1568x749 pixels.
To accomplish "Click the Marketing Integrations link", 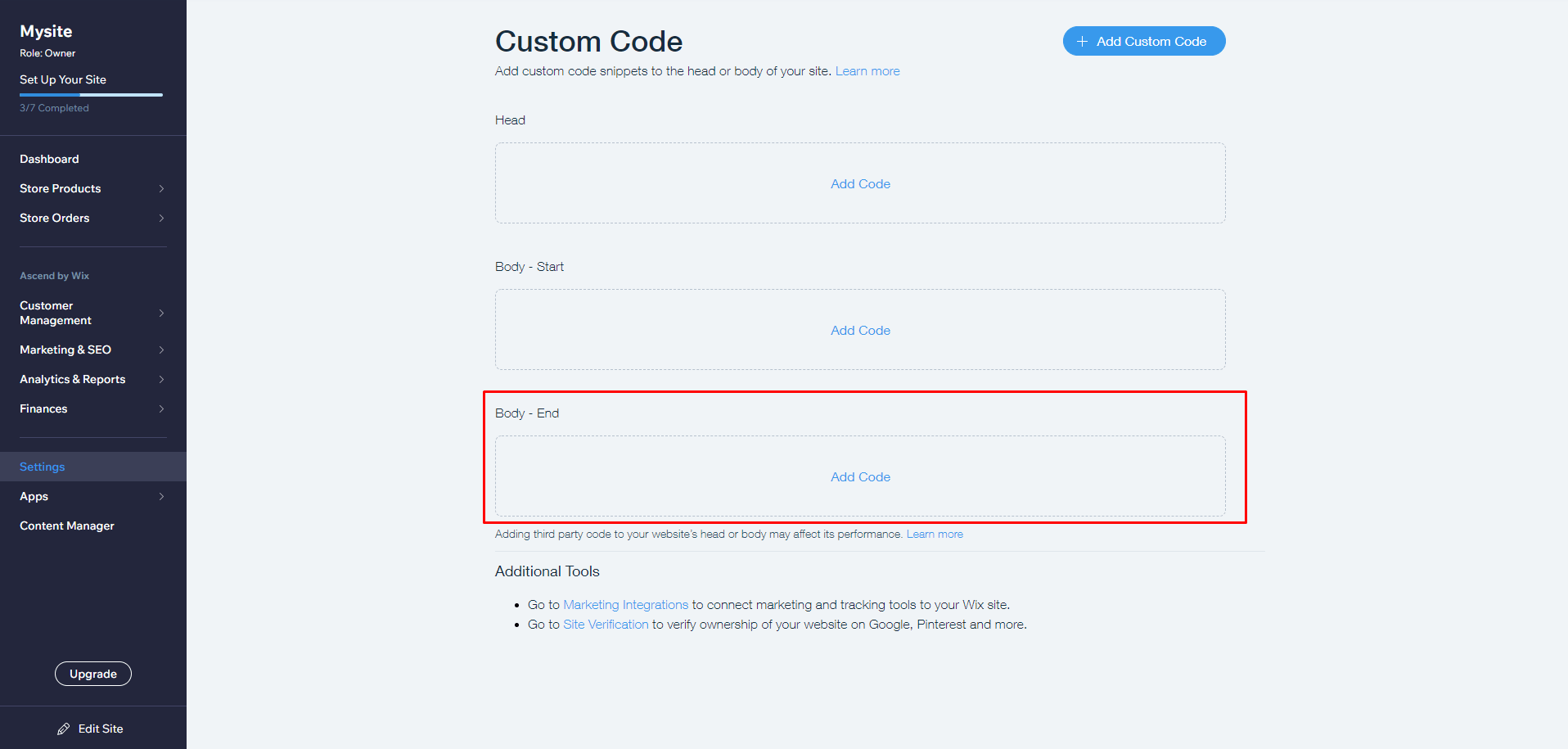I will click(x=624, y=604).
